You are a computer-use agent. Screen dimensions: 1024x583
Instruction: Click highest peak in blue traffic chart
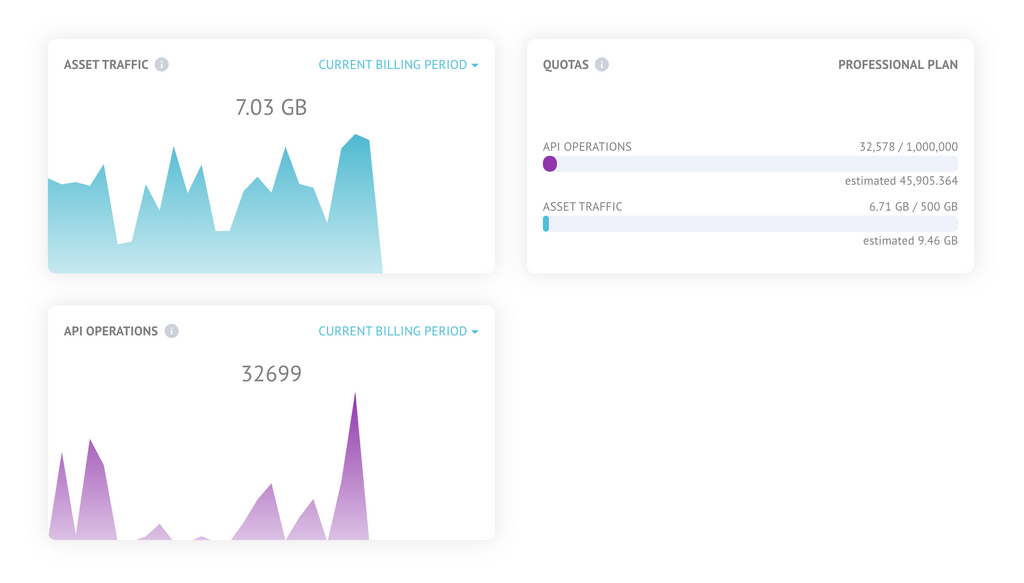[x=357, y=136]
